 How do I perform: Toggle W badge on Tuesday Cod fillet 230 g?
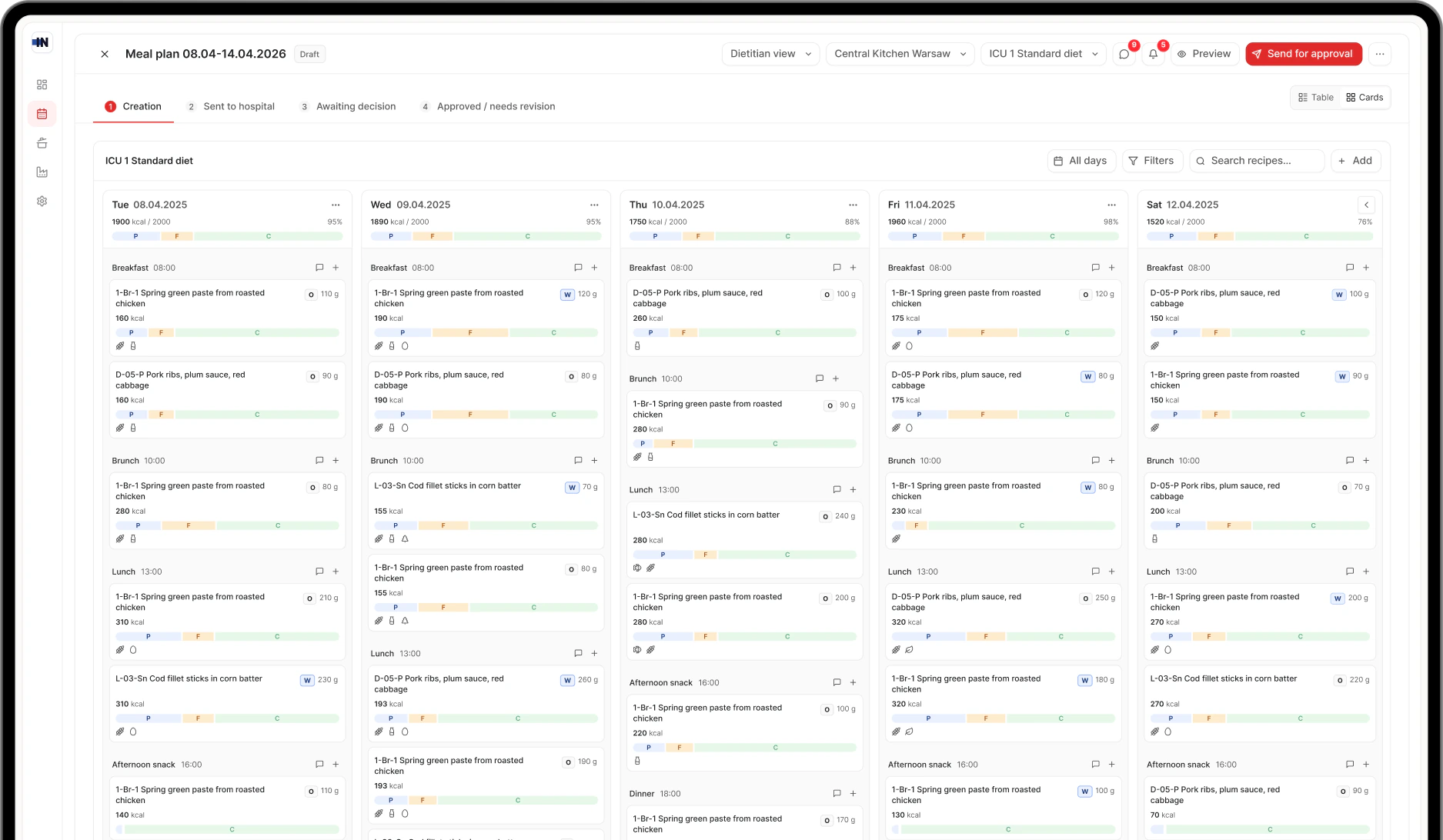307,680
